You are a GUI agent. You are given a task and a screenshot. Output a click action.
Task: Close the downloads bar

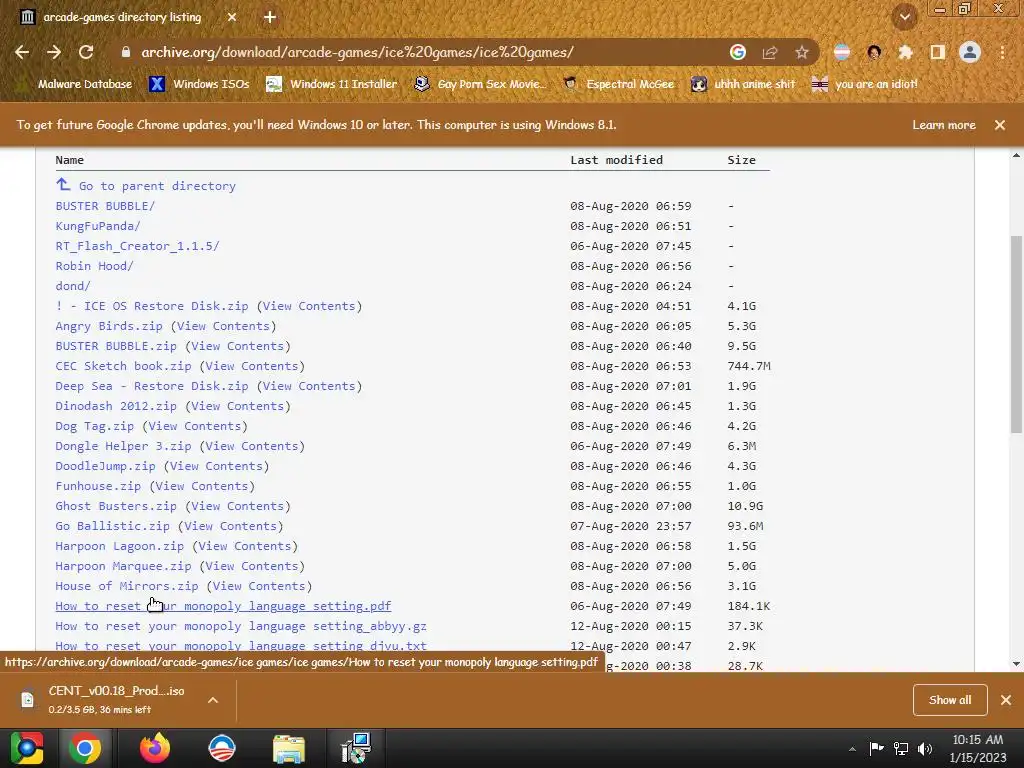1006,700
